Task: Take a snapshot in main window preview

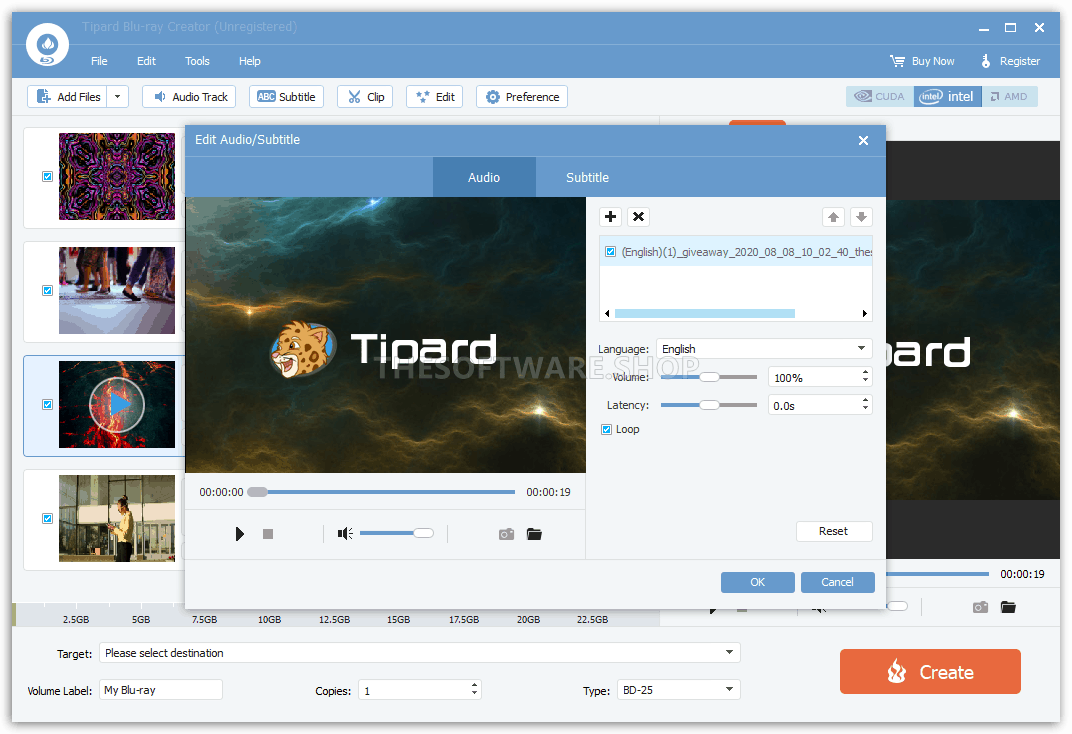Action: [x=980, y=607]
